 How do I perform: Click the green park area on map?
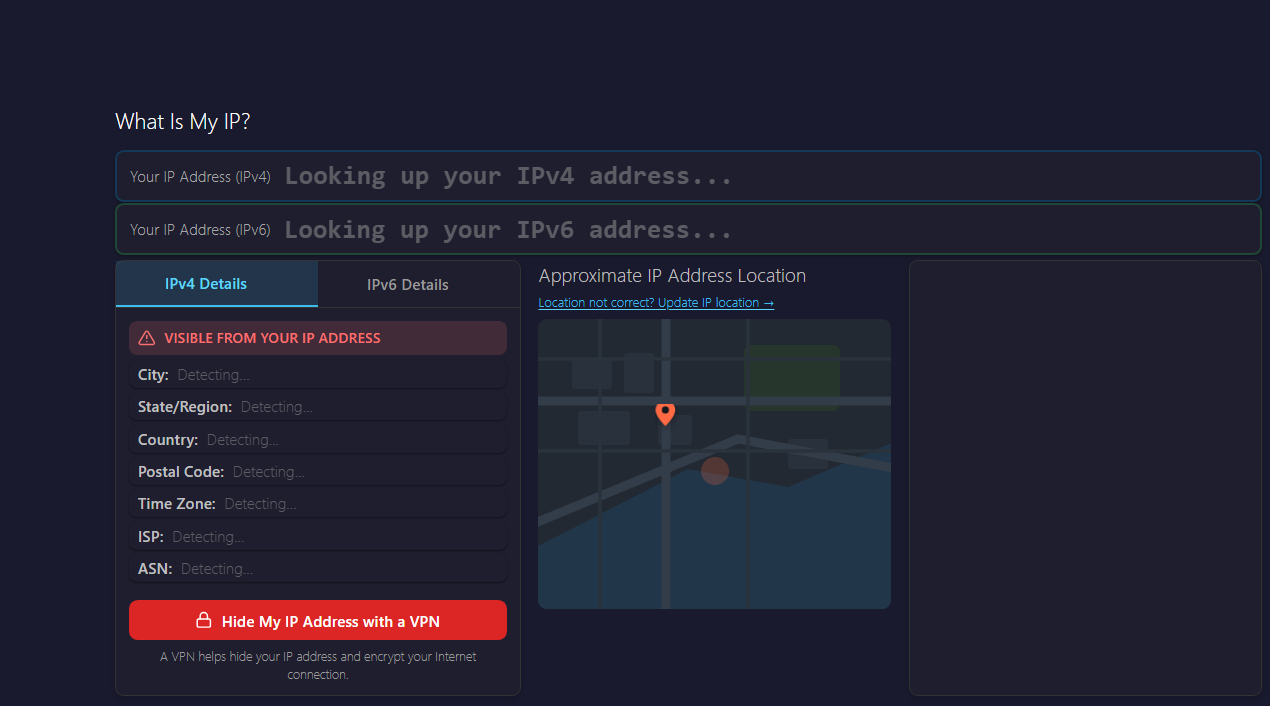[x=792, y=377]
